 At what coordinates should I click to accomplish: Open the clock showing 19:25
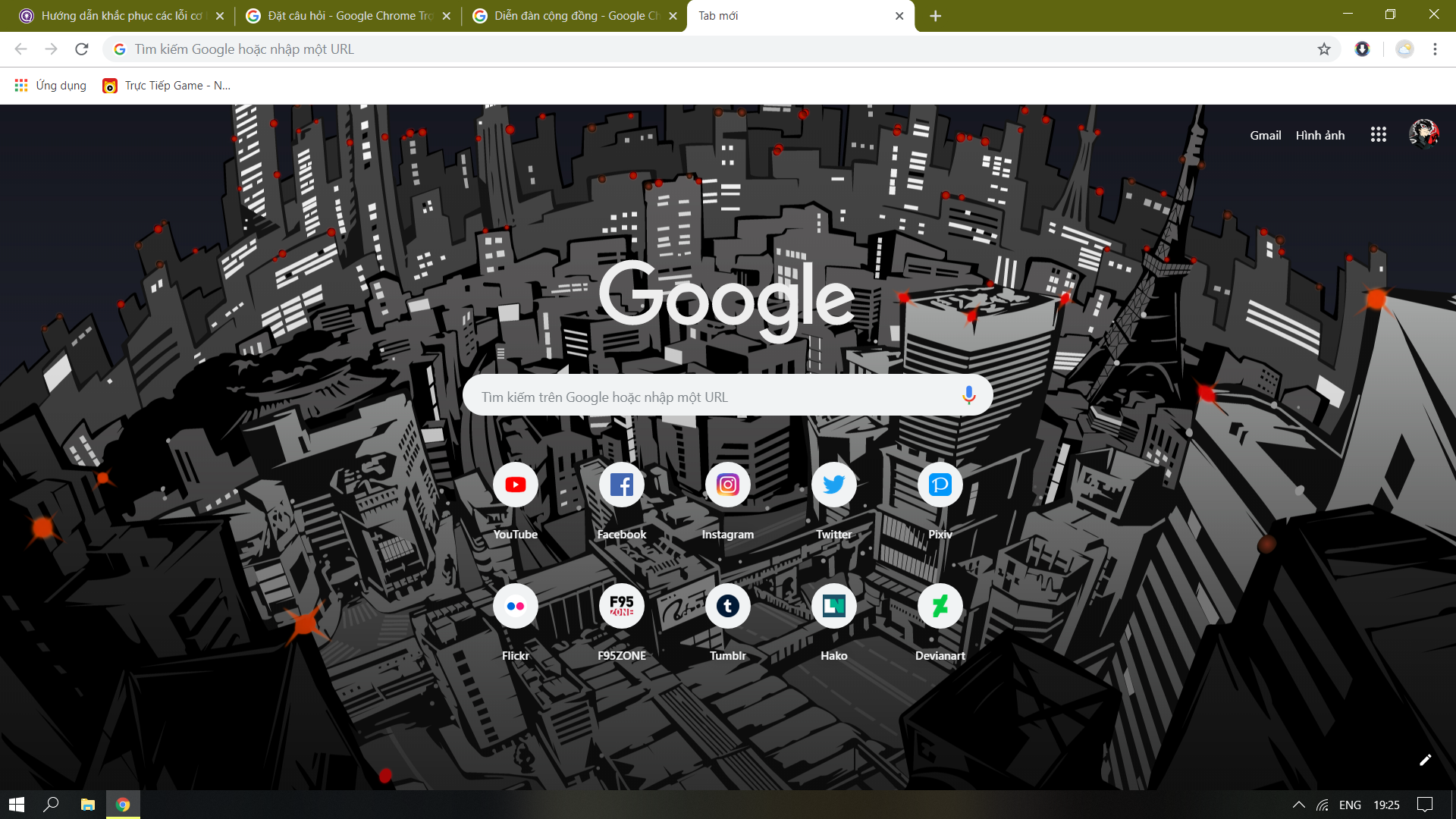1386,805
